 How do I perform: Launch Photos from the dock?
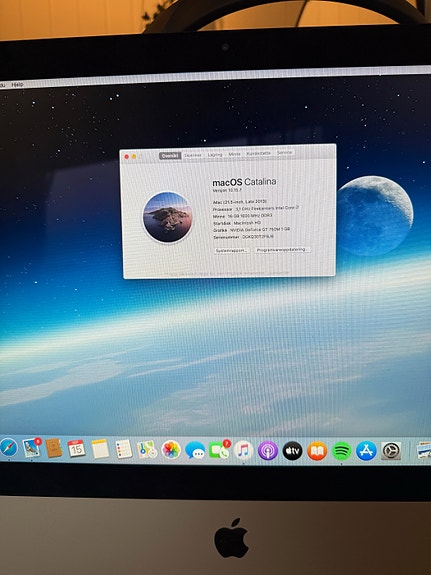[x=171, y=450]
